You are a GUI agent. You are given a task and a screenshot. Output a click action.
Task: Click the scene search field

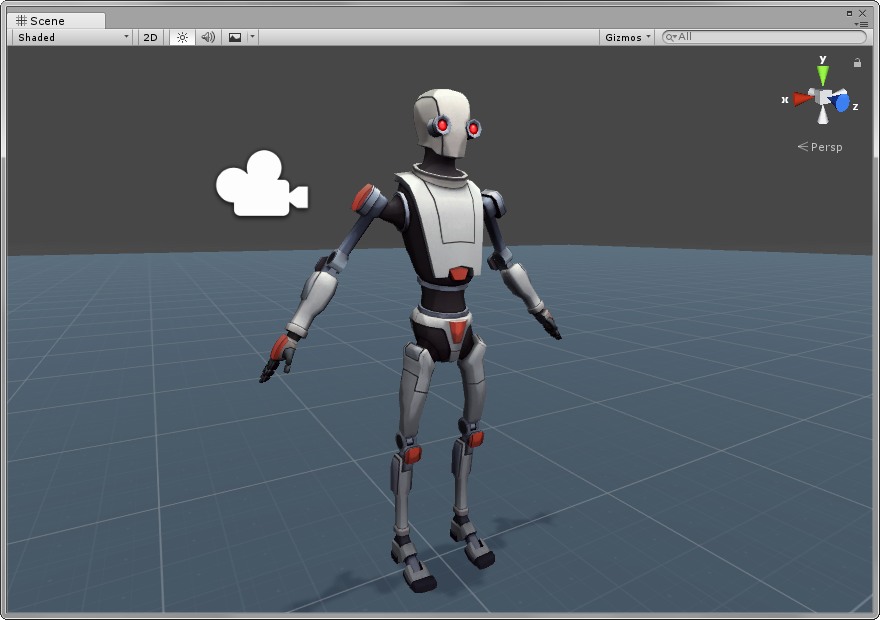pyautogui.click(x=770, y=37)
